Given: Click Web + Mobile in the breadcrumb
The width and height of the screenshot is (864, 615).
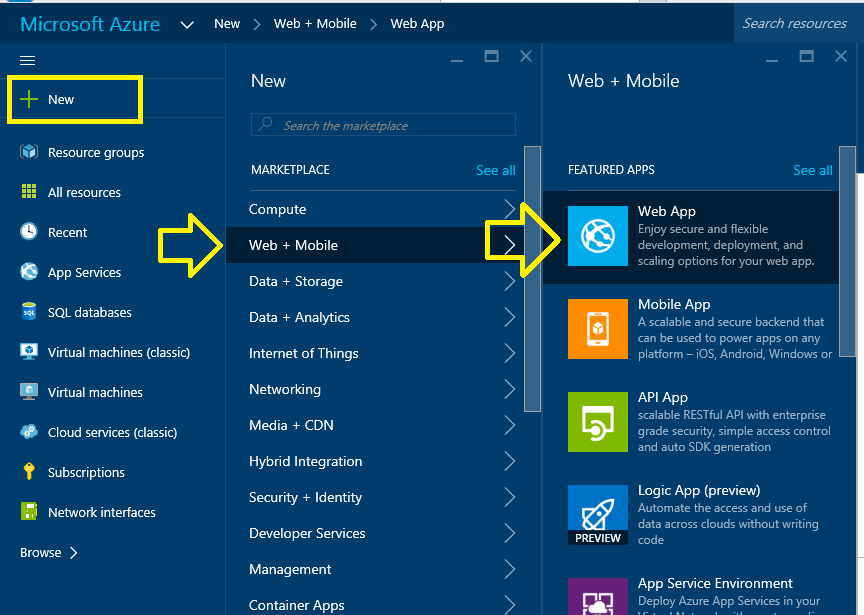Looking at the screenshot, I should click(x=315, y=24).
